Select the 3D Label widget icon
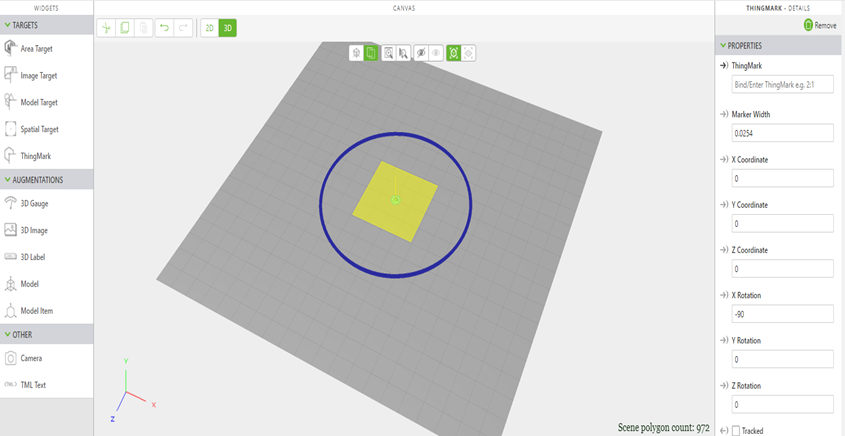The height and width of the screenshot is (436, 845). [x=10, y=257]
